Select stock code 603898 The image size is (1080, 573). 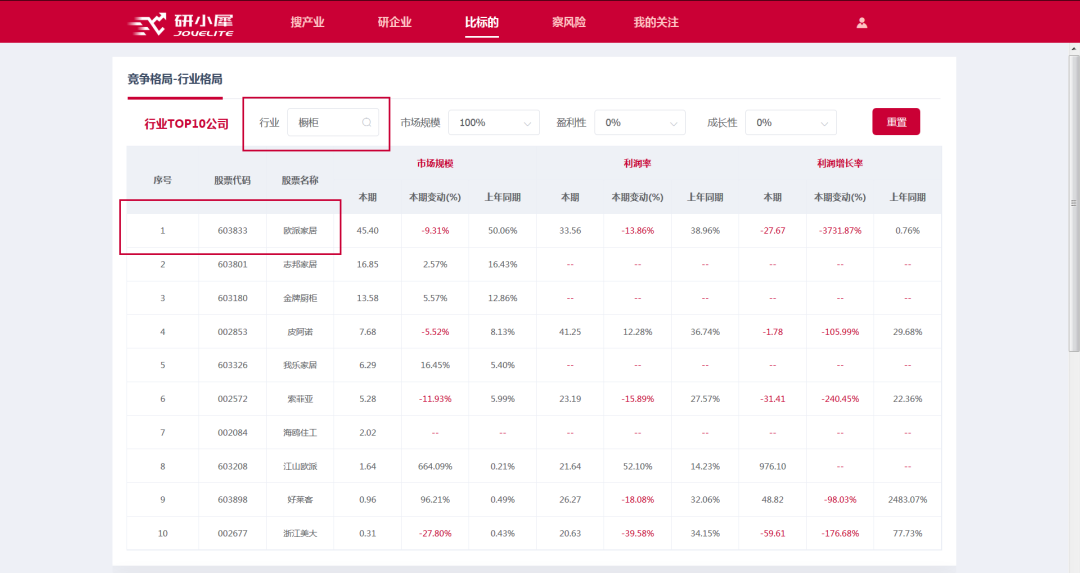tap(232, 500)
